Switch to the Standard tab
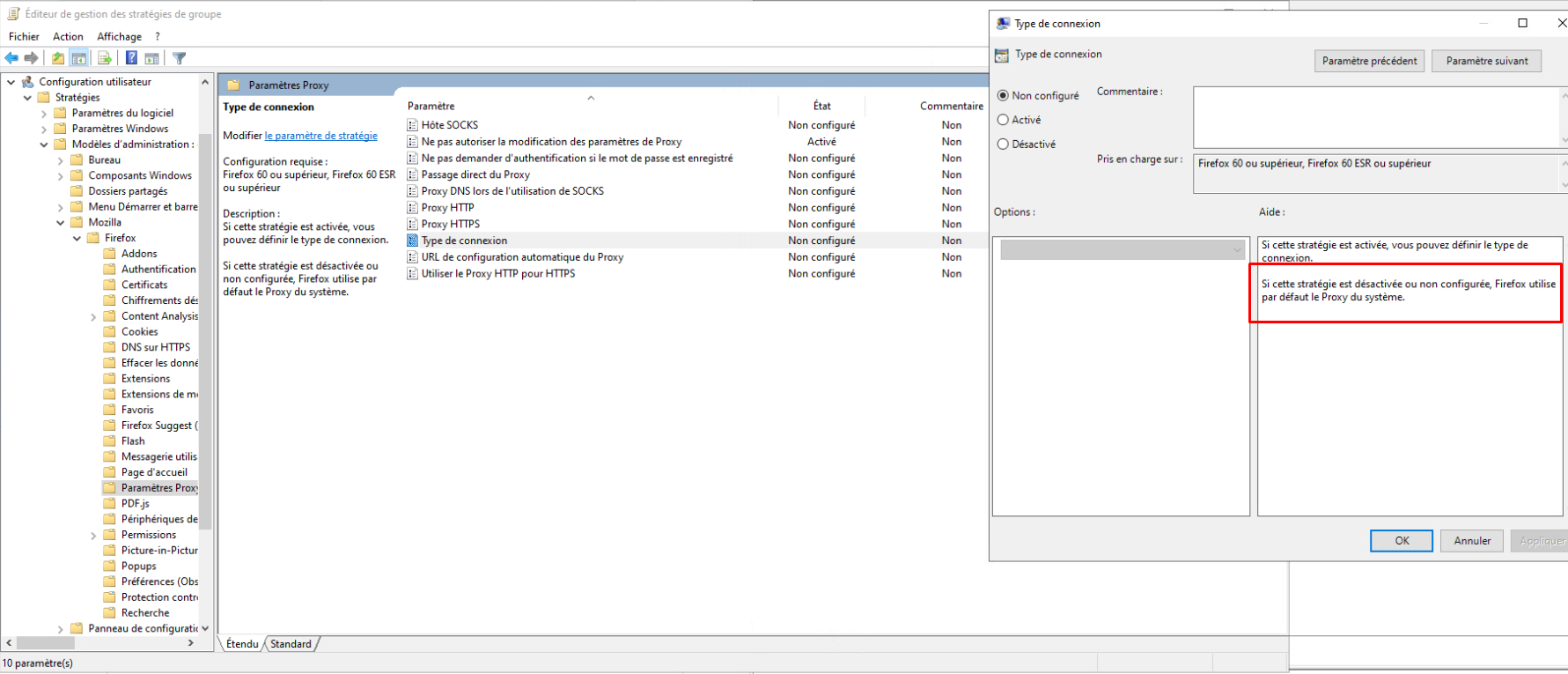This screenshot has height=674, width=1568. [291, 644]
